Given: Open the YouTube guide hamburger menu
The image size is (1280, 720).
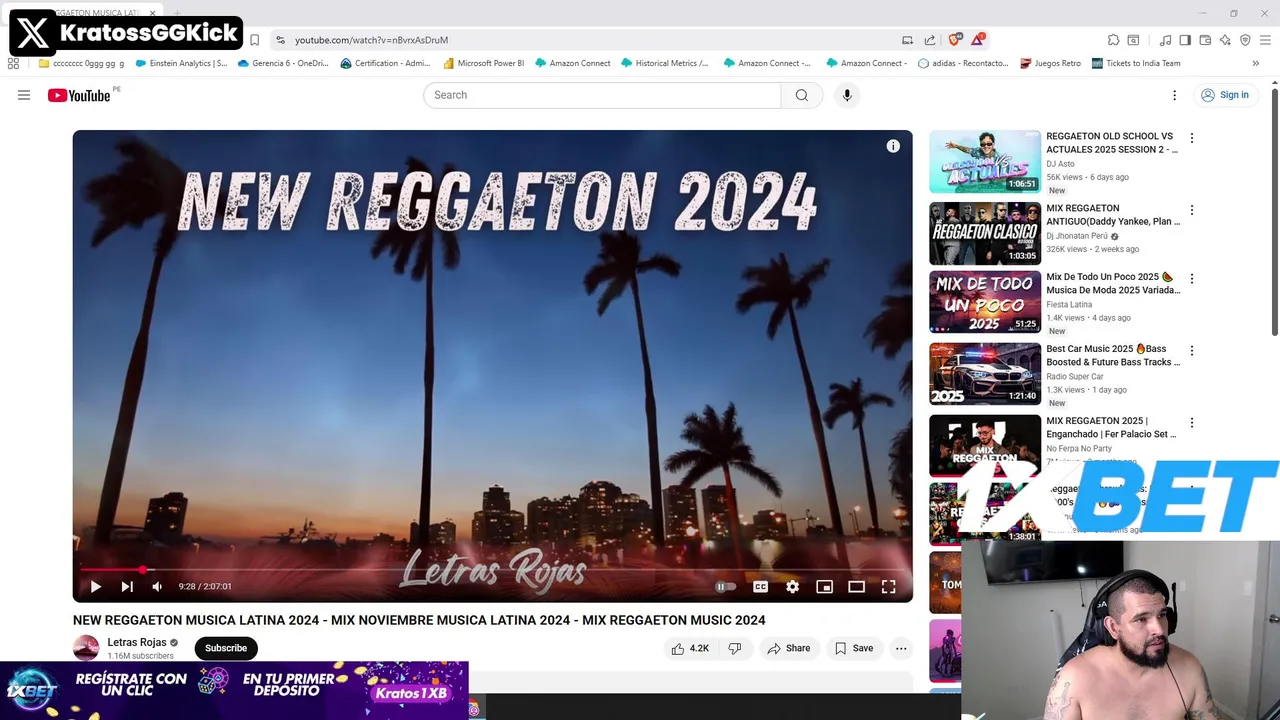Looking at the screenshot, I should 24,95.
